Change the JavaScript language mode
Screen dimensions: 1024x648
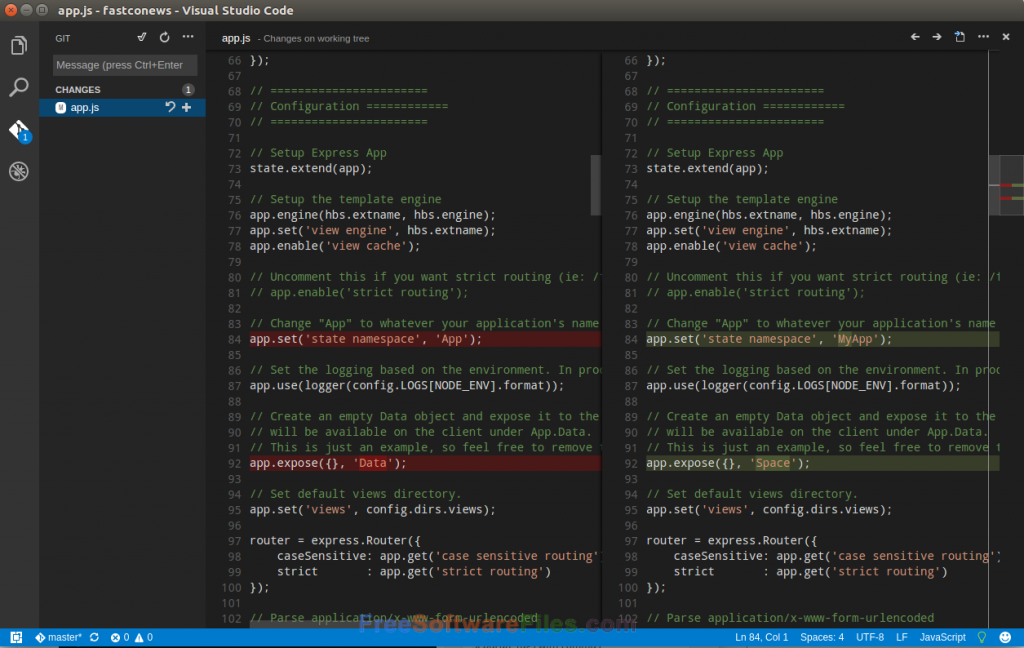point(942,636)
